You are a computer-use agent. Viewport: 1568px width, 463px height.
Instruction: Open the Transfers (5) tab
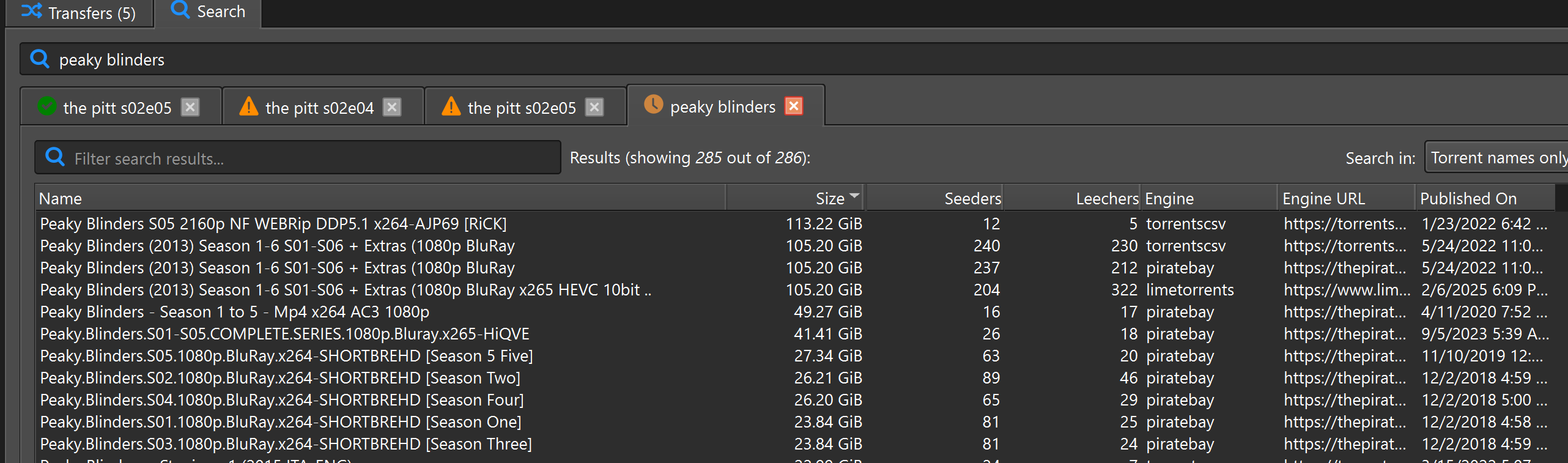[79, 13]
